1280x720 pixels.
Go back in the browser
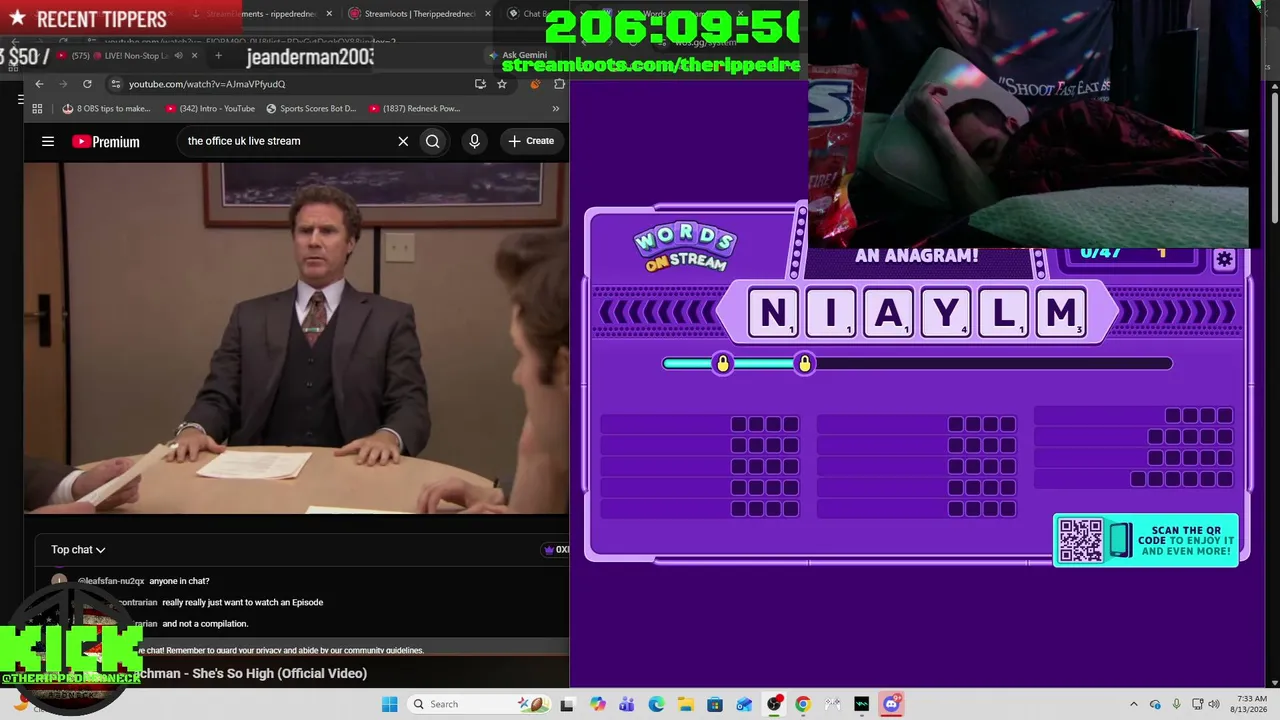(x=39, y=84)
